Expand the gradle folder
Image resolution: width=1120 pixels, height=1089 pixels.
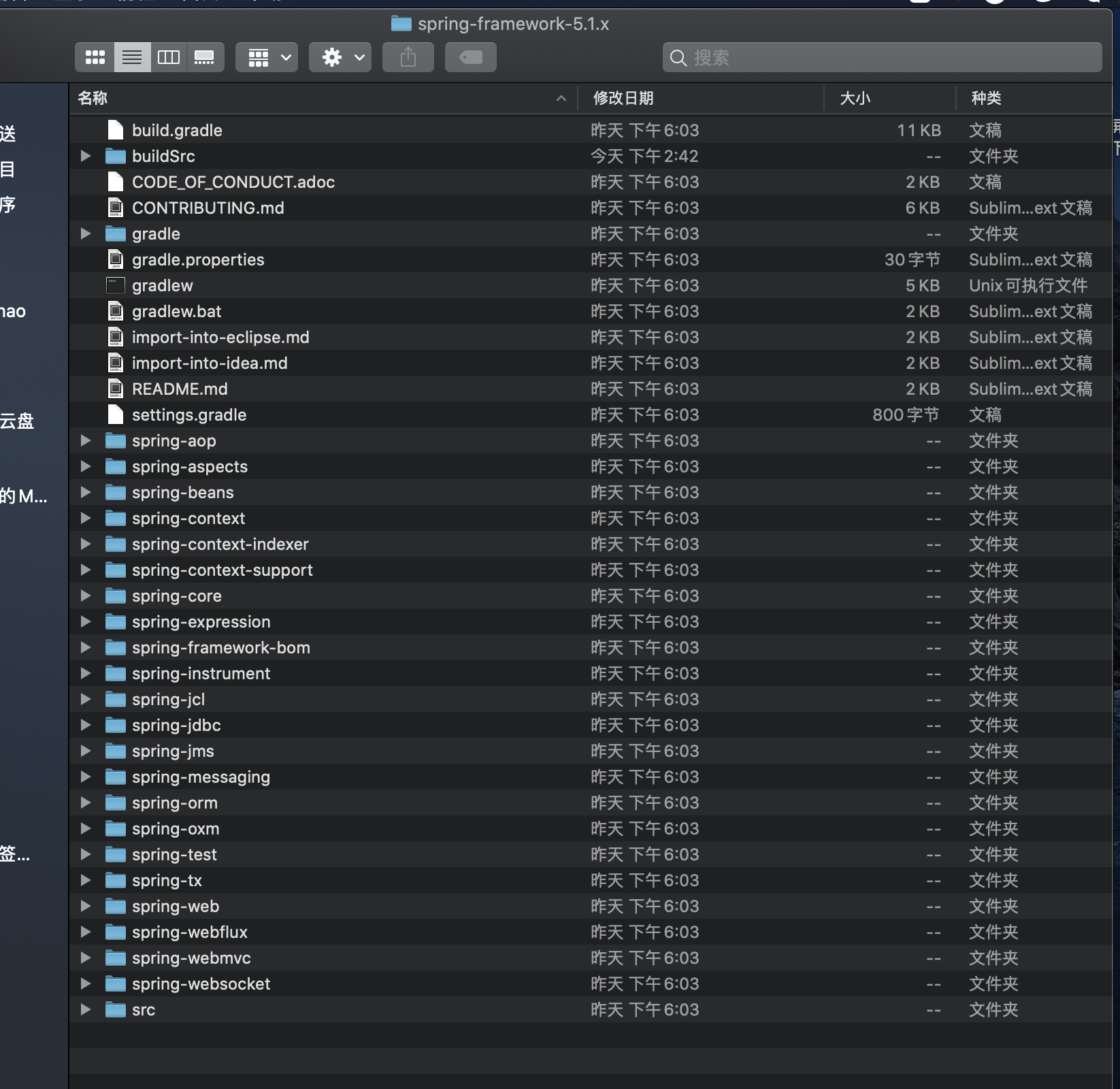[86, 233]
